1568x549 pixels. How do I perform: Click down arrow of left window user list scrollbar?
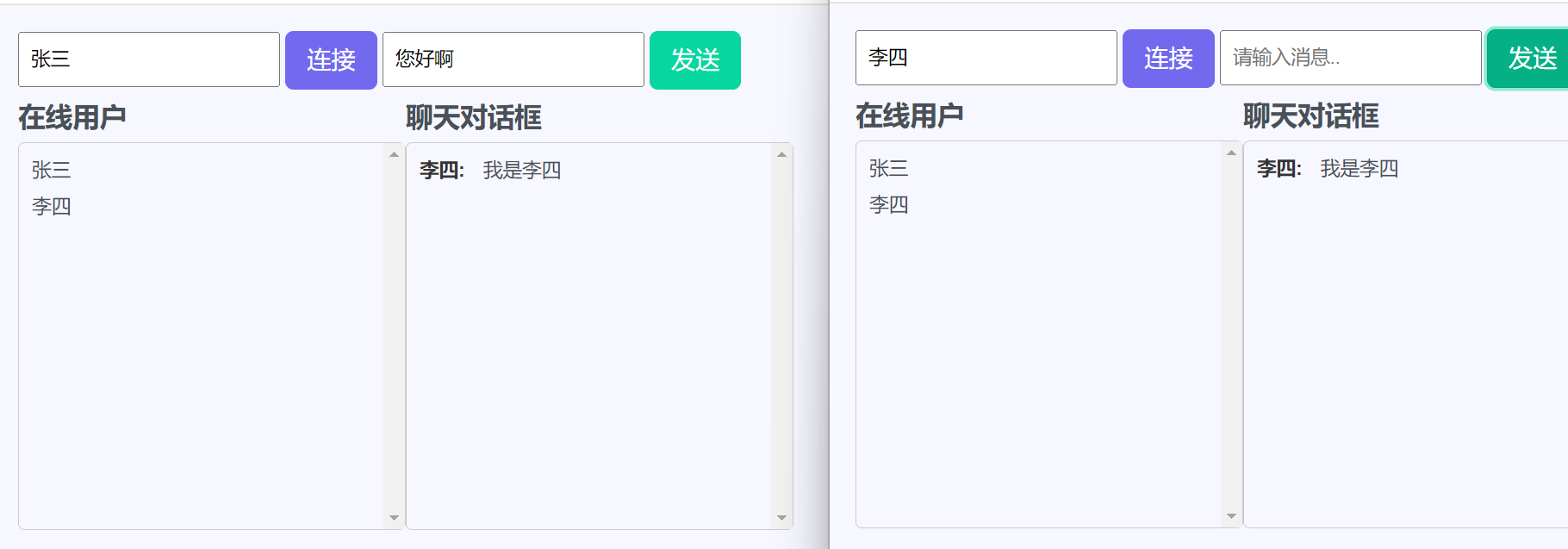click(x=394, y=518)
